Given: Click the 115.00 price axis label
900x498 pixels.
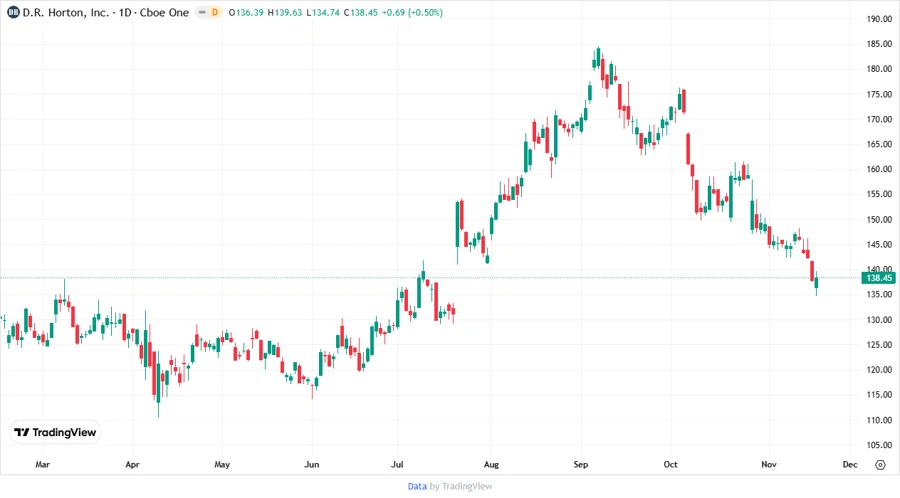Looking at the screenshot, I should tap(879, 395).
